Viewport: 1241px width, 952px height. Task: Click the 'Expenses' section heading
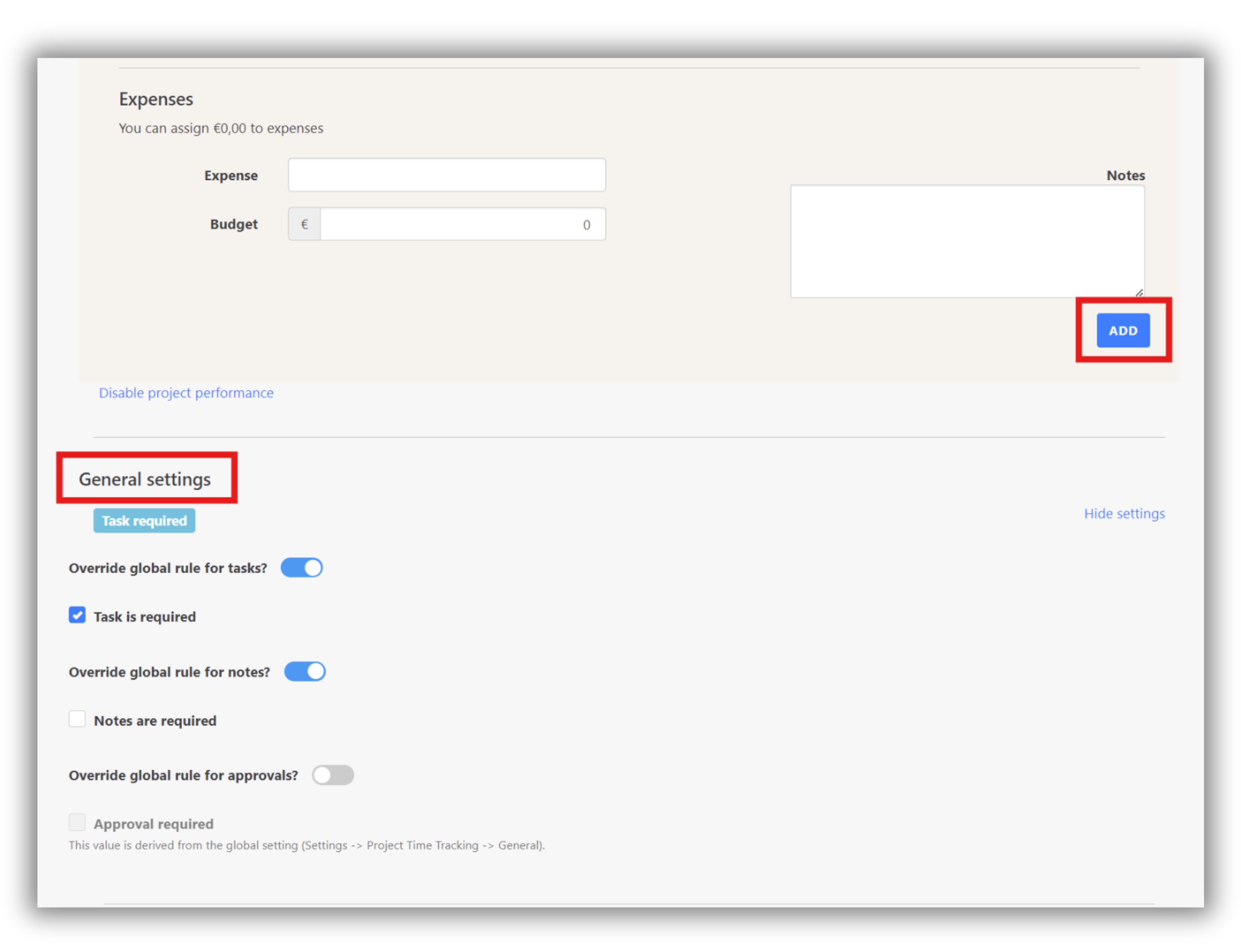[x=156, y=99]
